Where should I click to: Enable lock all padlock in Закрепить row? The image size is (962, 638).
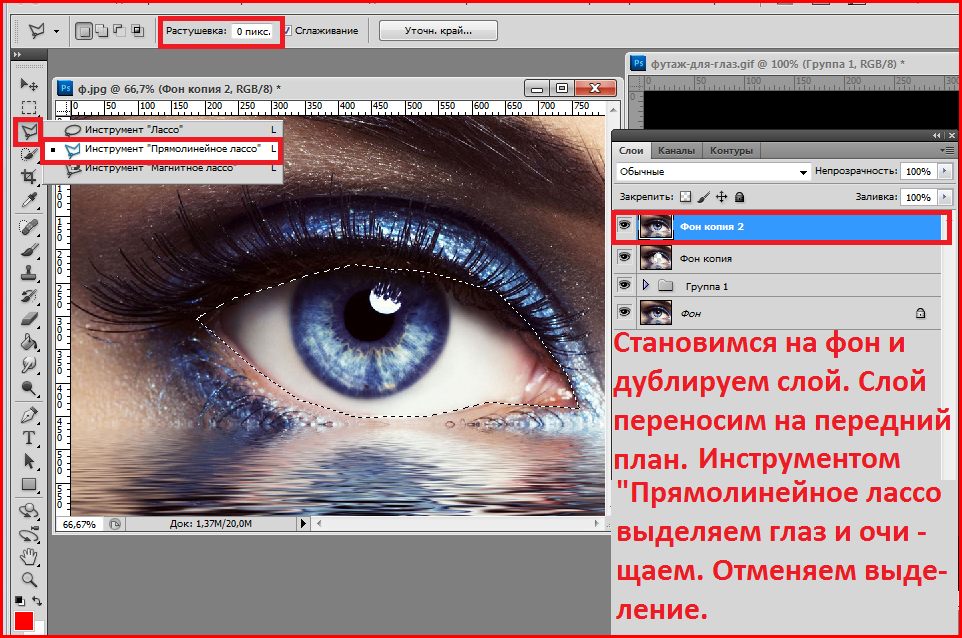pyautogui.click(x=740, y=197)
